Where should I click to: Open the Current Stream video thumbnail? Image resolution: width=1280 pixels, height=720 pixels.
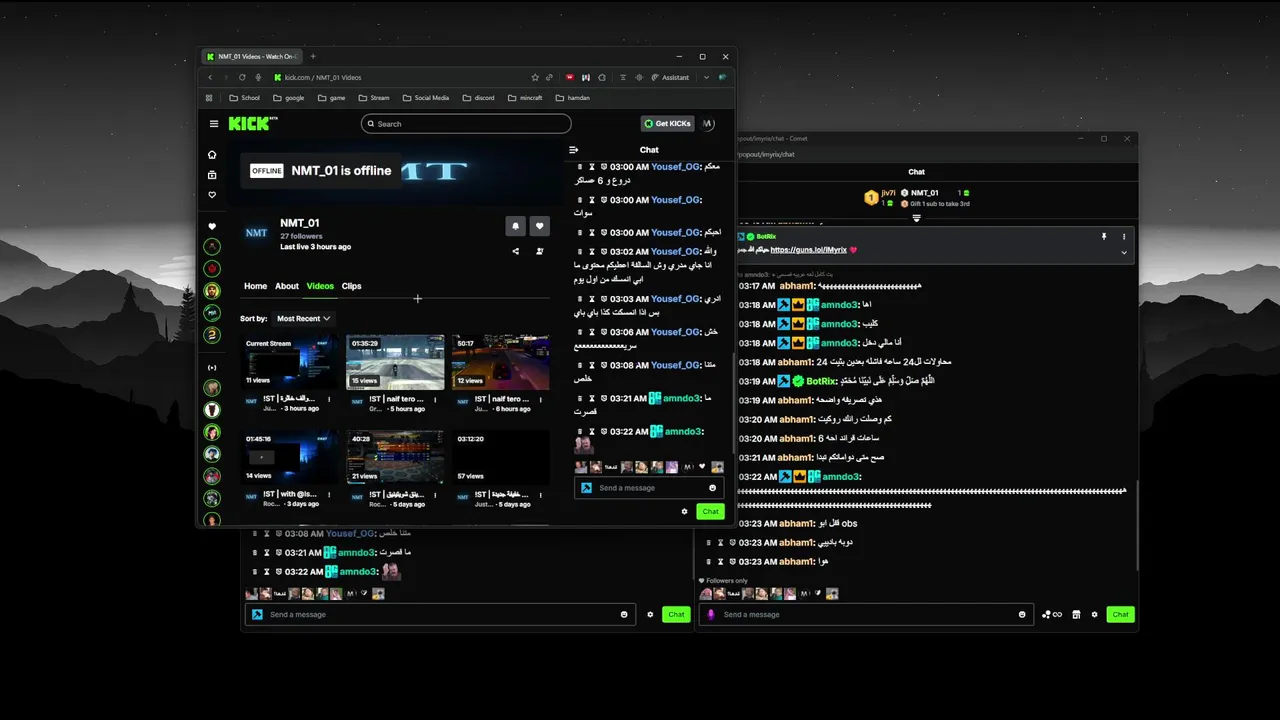291,362
